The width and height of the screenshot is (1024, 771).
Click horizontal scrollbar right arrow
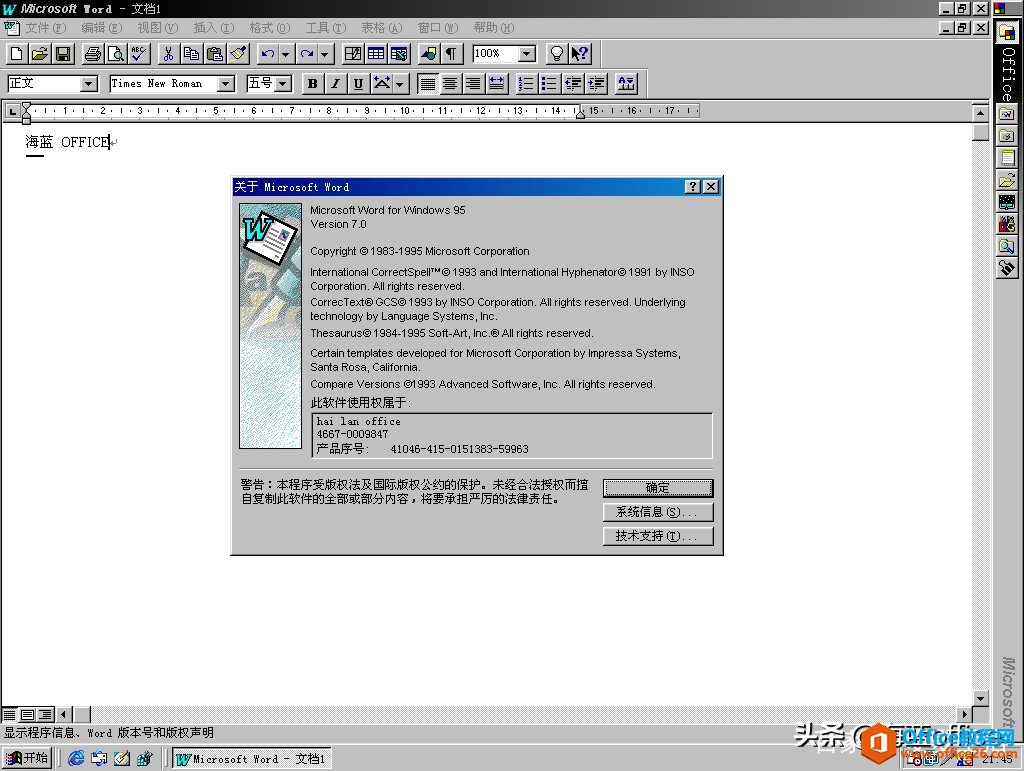965,715
